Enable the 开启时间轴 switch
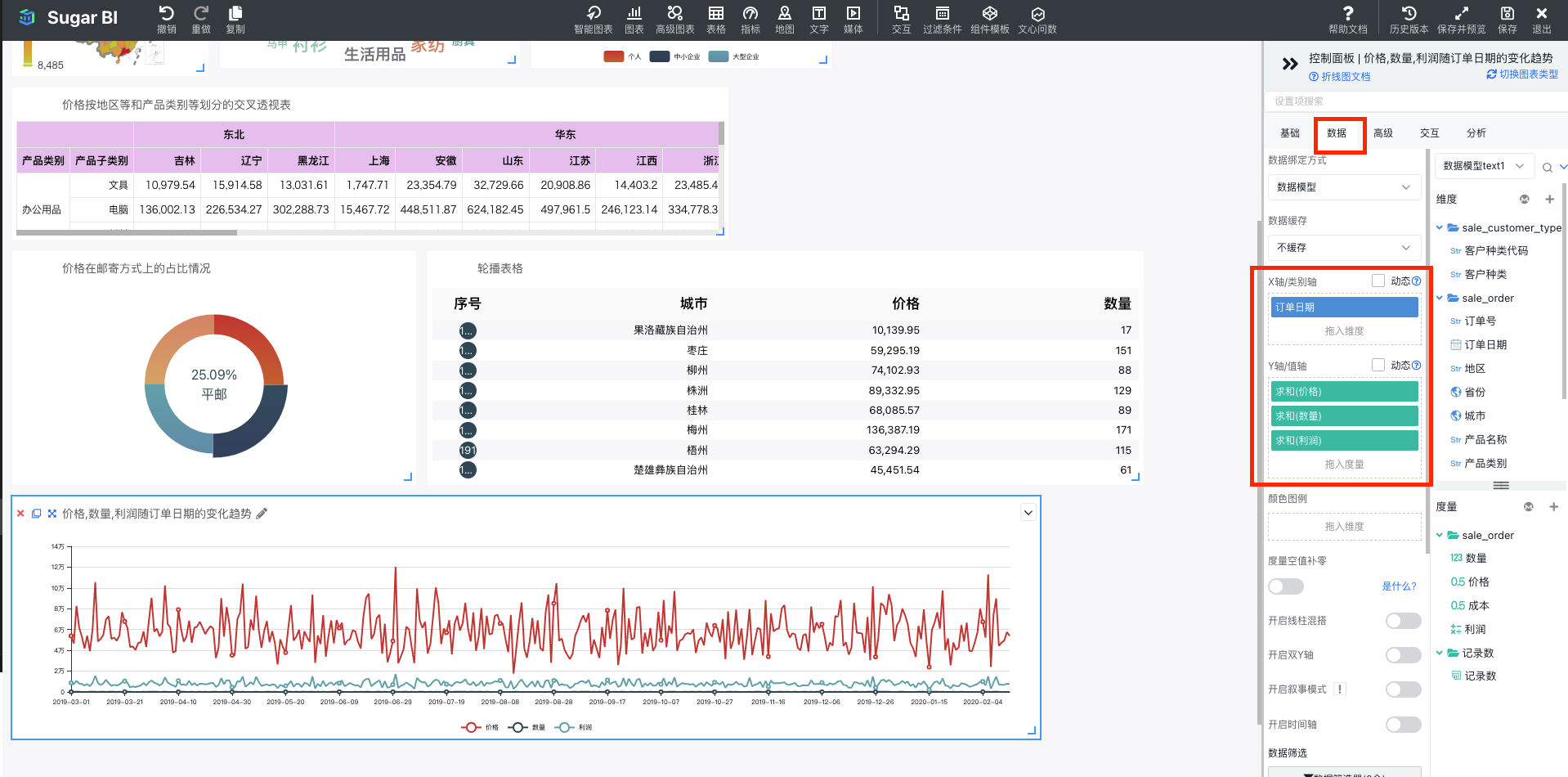The image size is (1568, 777). point(1404,725)
